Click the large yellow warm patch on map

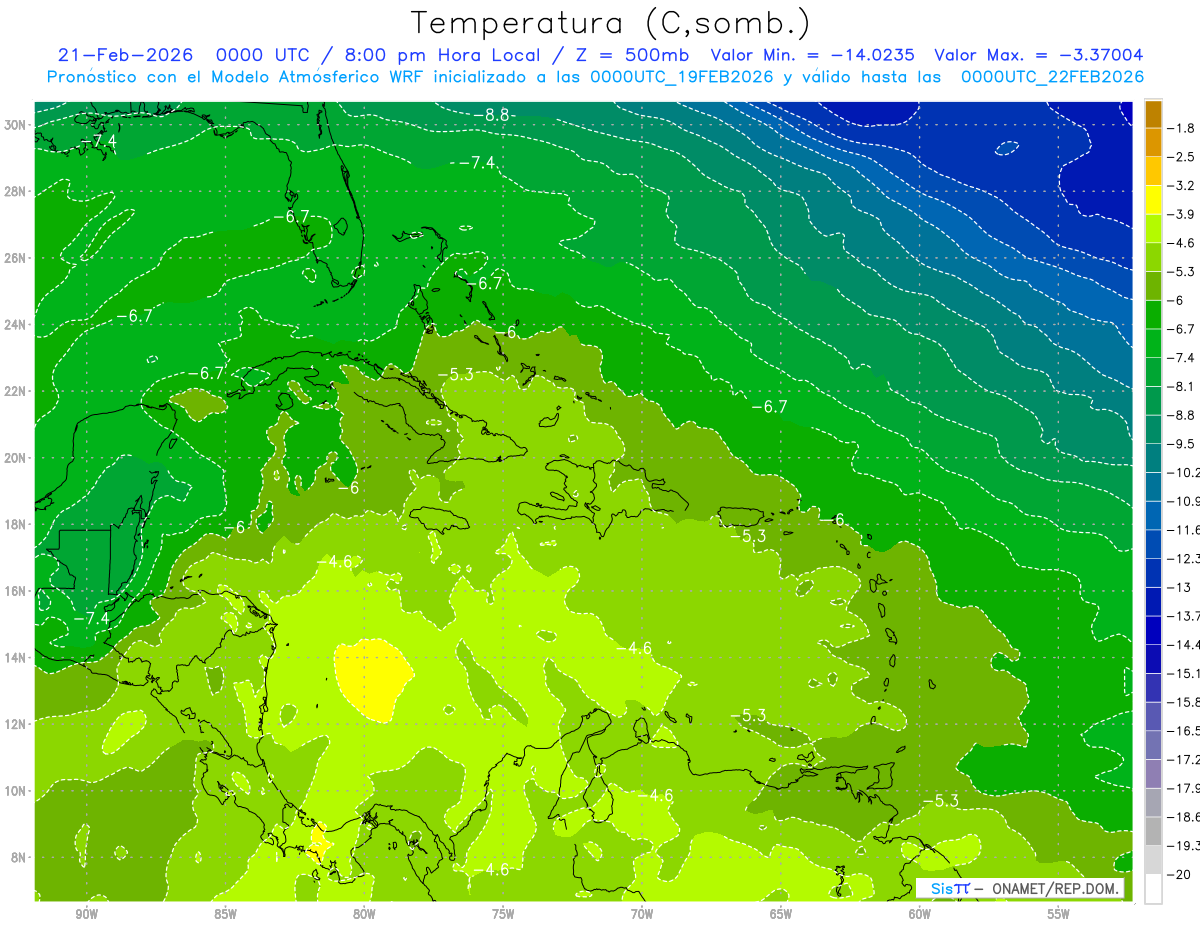coord(373,679)
